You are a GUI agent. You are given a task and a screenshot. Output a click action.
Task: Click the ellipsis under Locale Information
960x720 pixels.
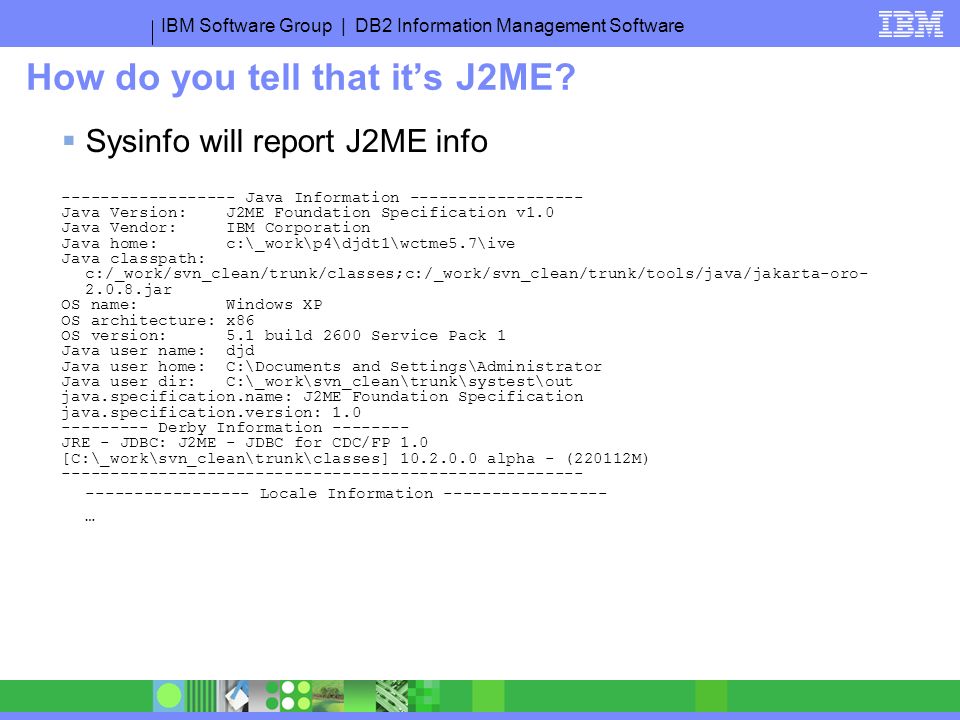(90, 519)
